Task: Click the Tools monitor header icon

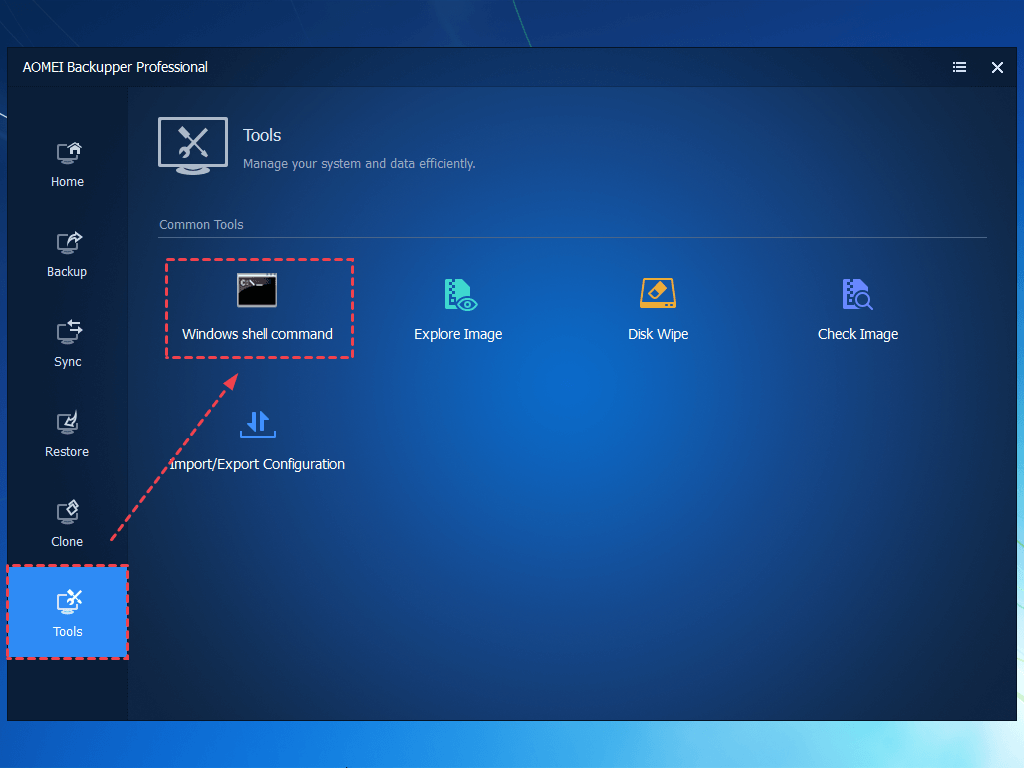Action: (x=193, y=146)
